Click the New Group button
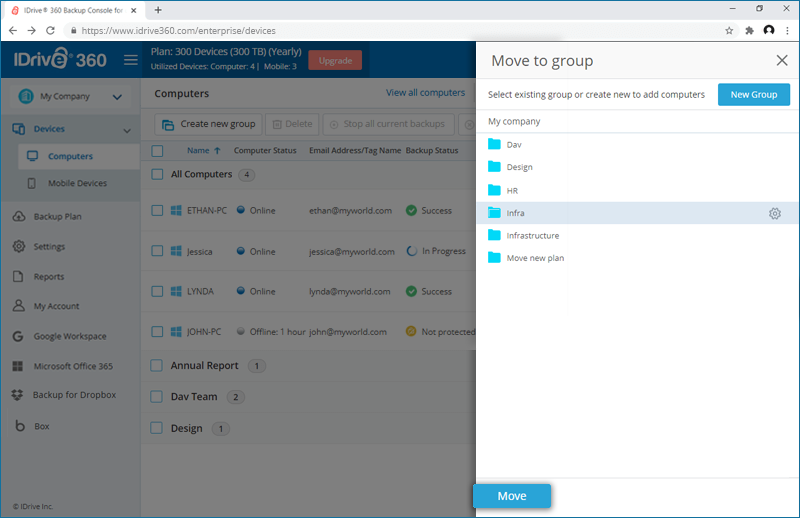 click(753, 95)
